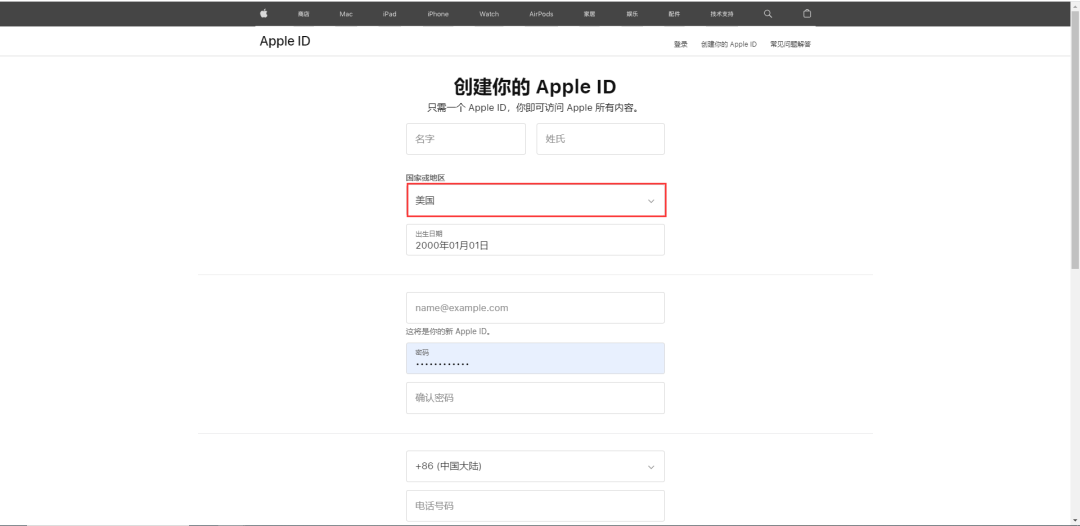Open the Mac navigation item
Viewport: 1080px width, 526px height.
tap(346, 14)
